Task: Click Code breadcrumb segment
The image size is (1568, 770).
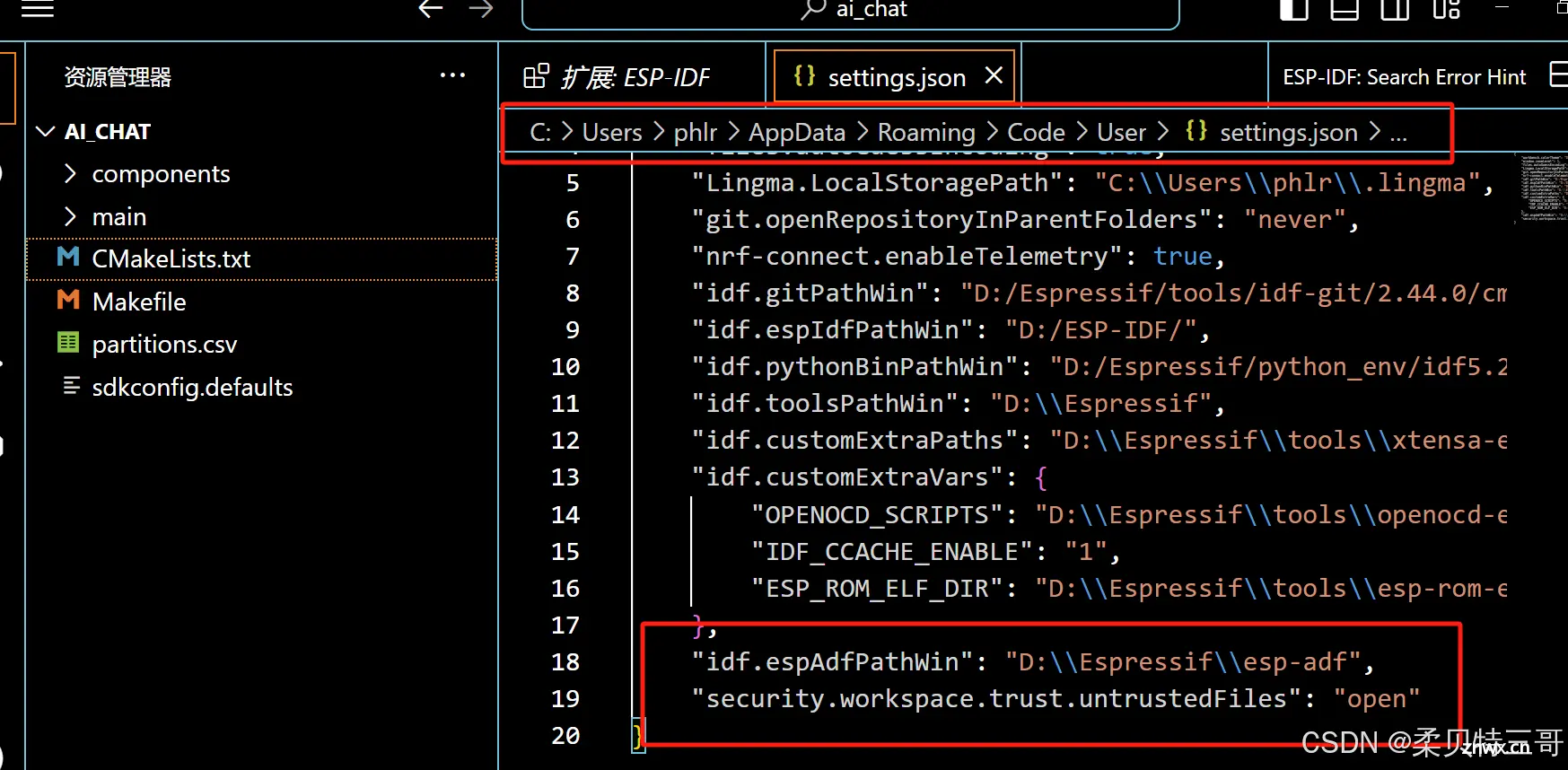Action: pos(1036,133)
